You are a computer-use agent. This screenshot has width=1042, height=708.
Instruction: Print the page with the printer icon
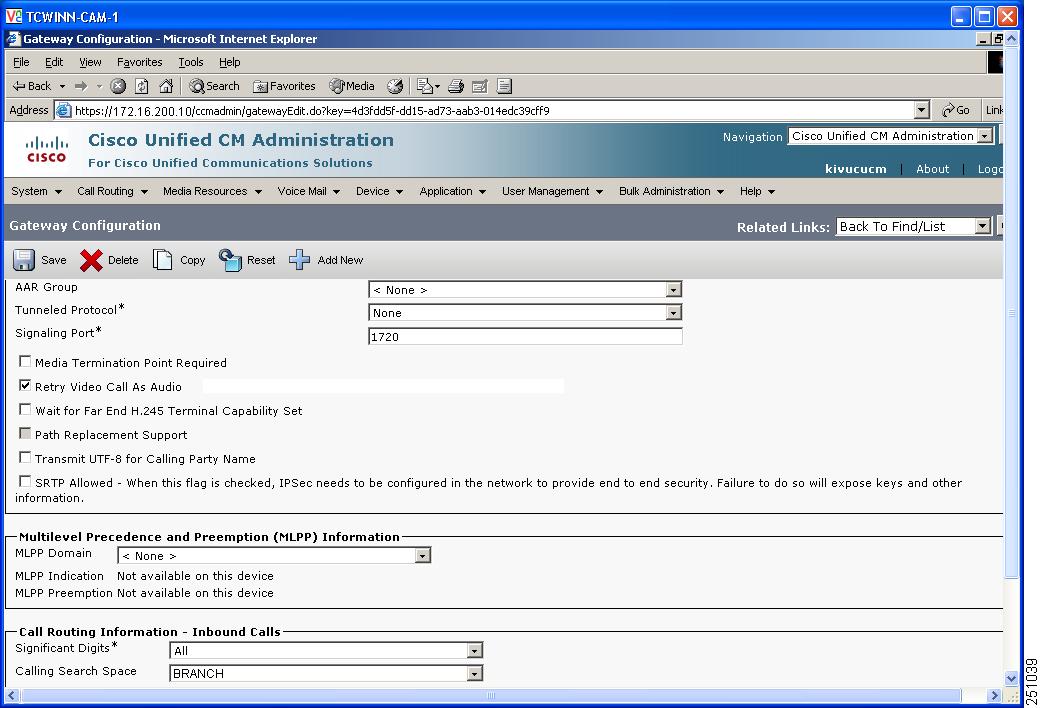(456, 86)
